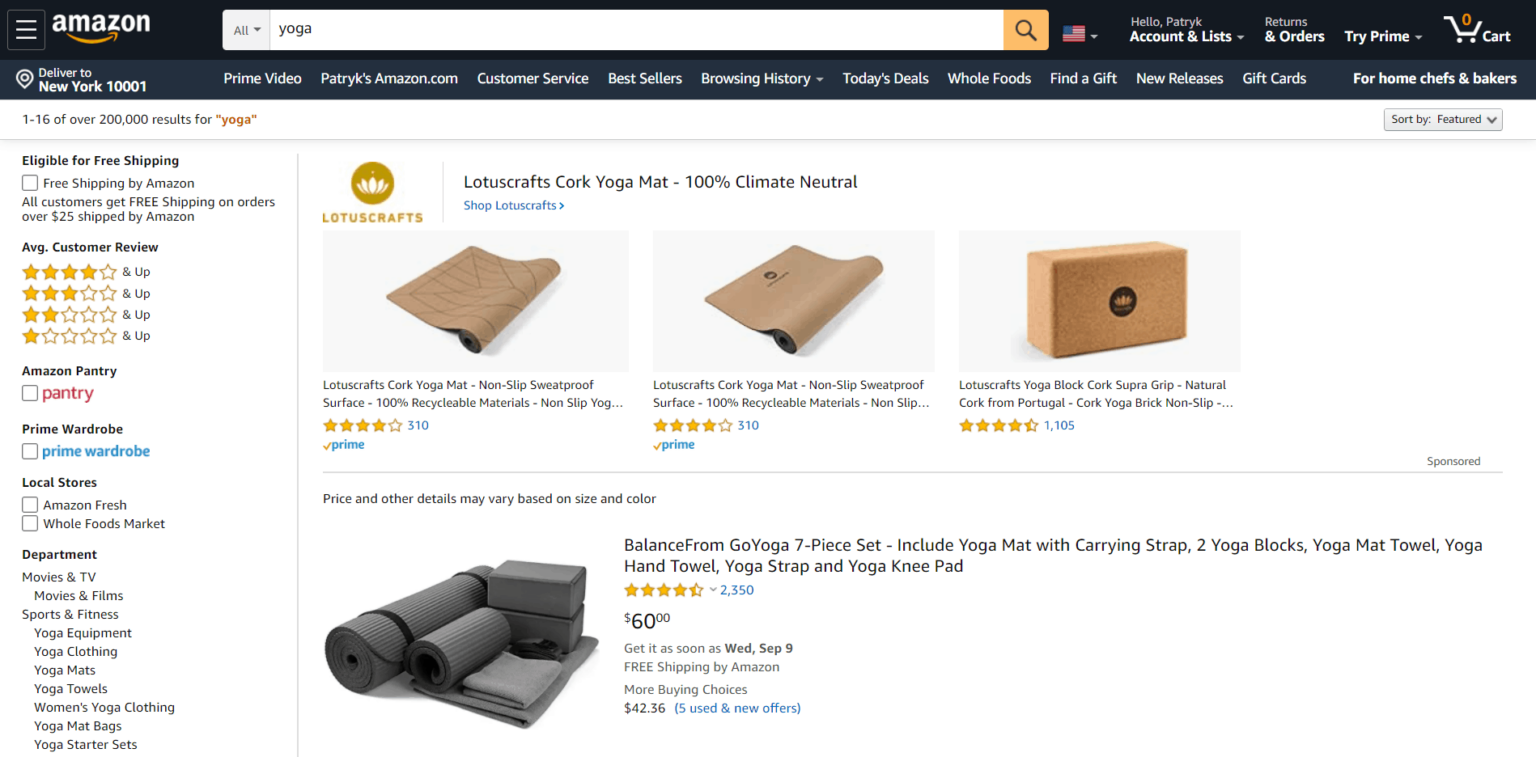The height and width of the screenshot is (757, 1536).
Task: Select the 4 stars & Up rating filter
Action: click(x=85, y=271)
